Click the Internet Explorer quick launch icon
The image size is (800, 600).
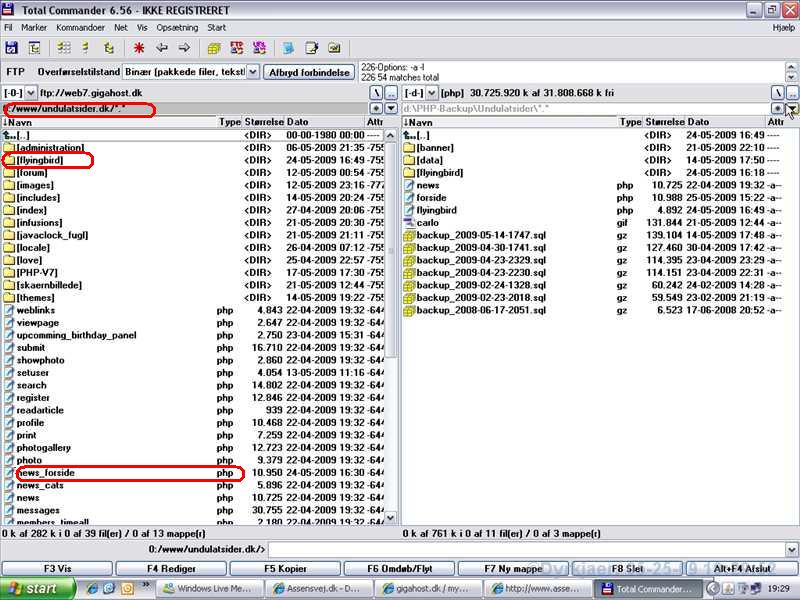[x=92, y=588]
